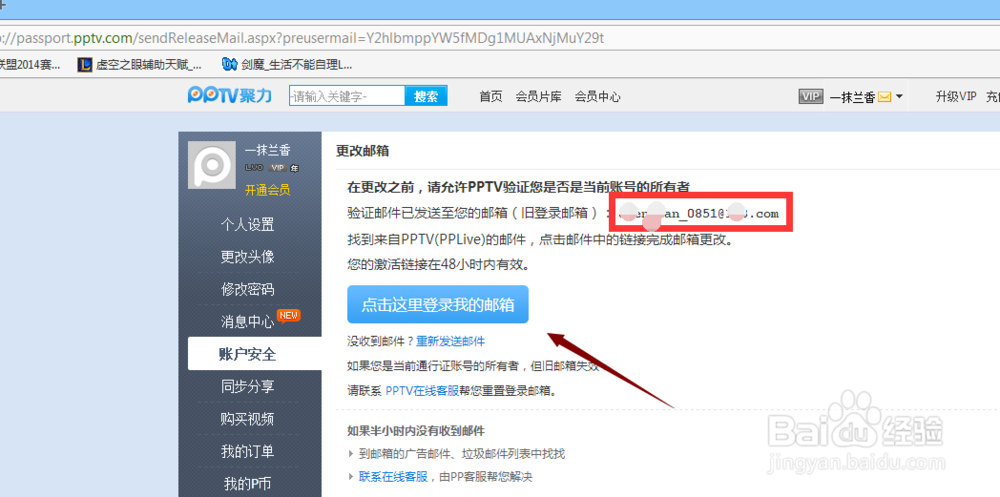This screenshot has height=497, width=1000.
Task: Click the VIP badge in the header
Action: (x=811, y=96)
